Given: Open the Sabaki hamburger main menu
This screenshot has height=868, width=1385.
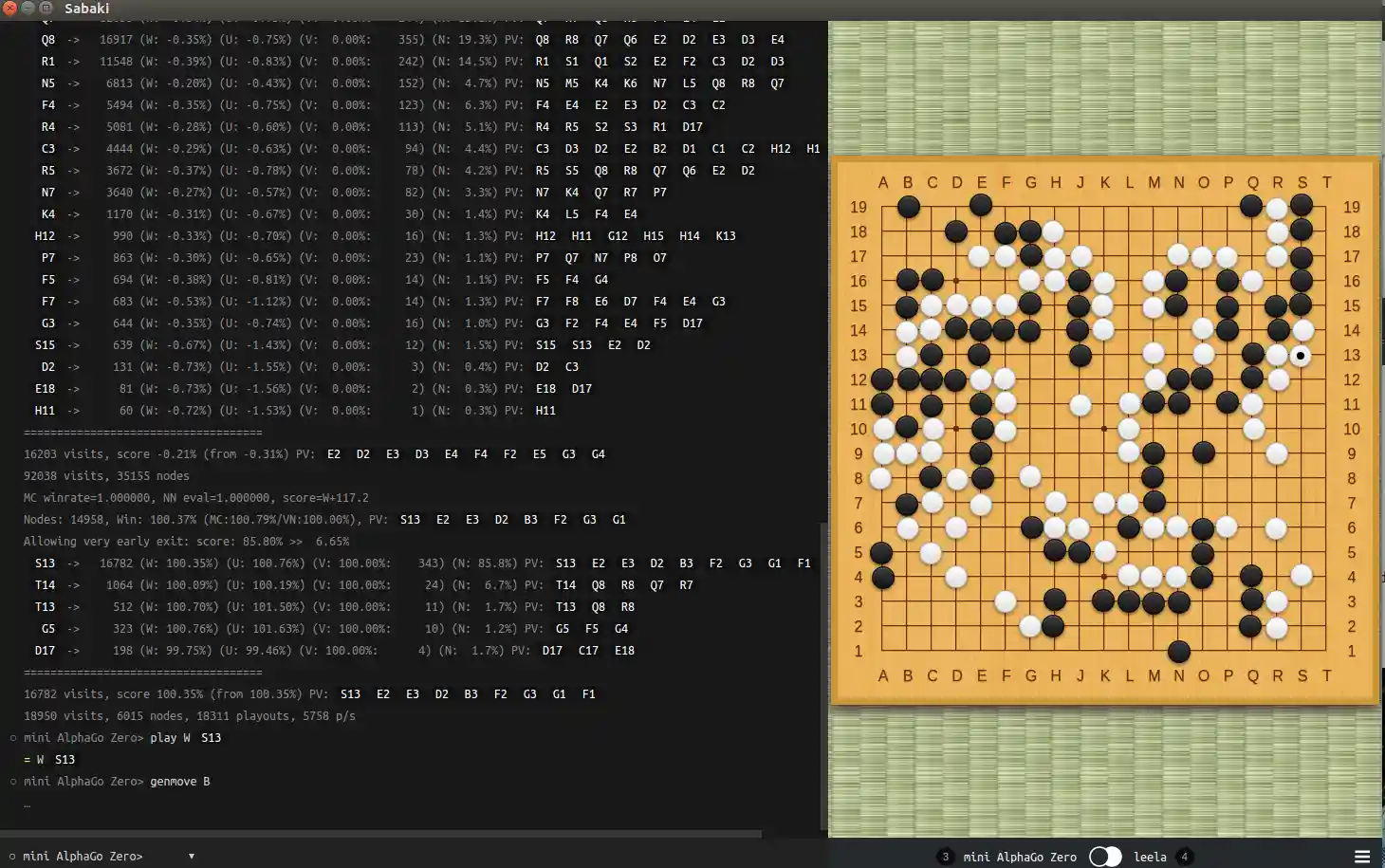Looking at the screenshot, I should coord(1362,856).
